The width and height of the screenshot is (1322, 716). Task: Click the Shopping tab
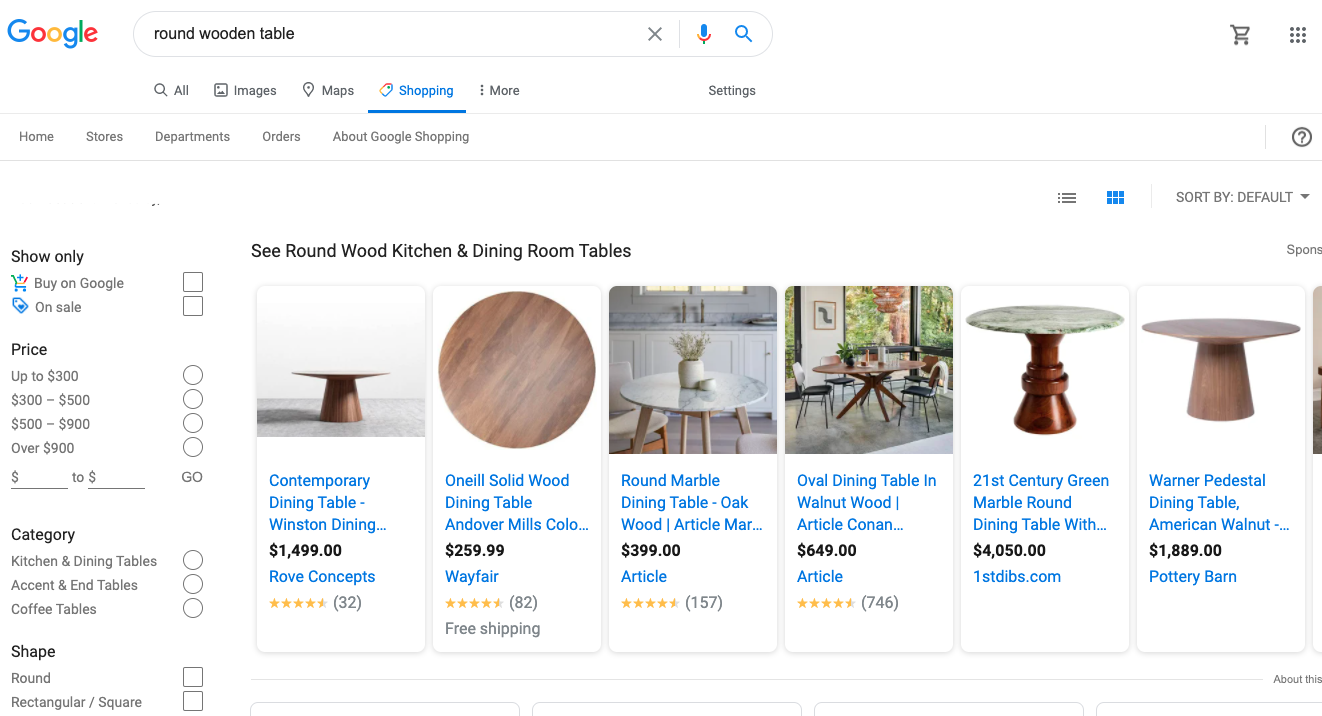416,90
